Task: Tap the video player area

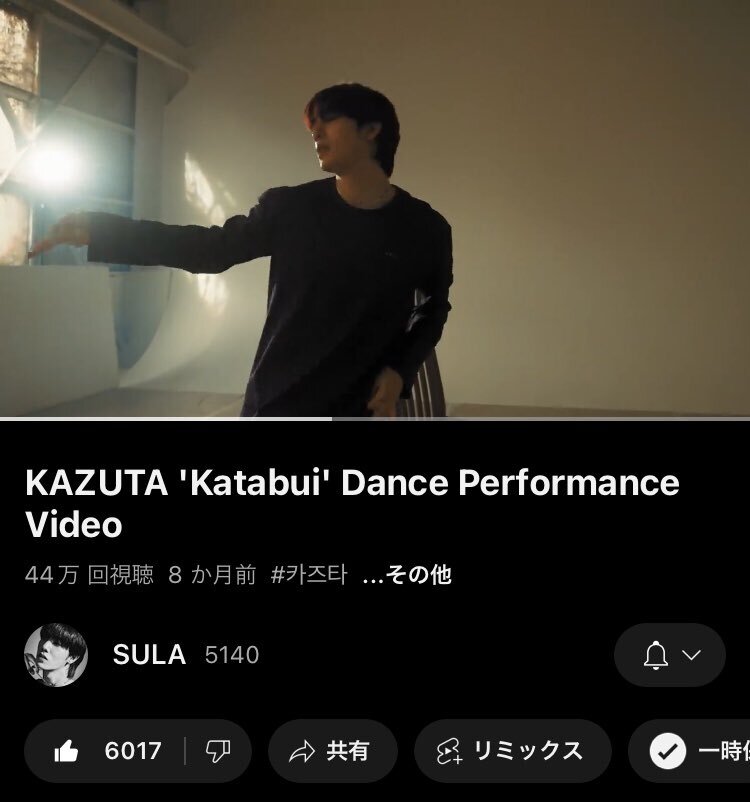Action: (375, 208)
